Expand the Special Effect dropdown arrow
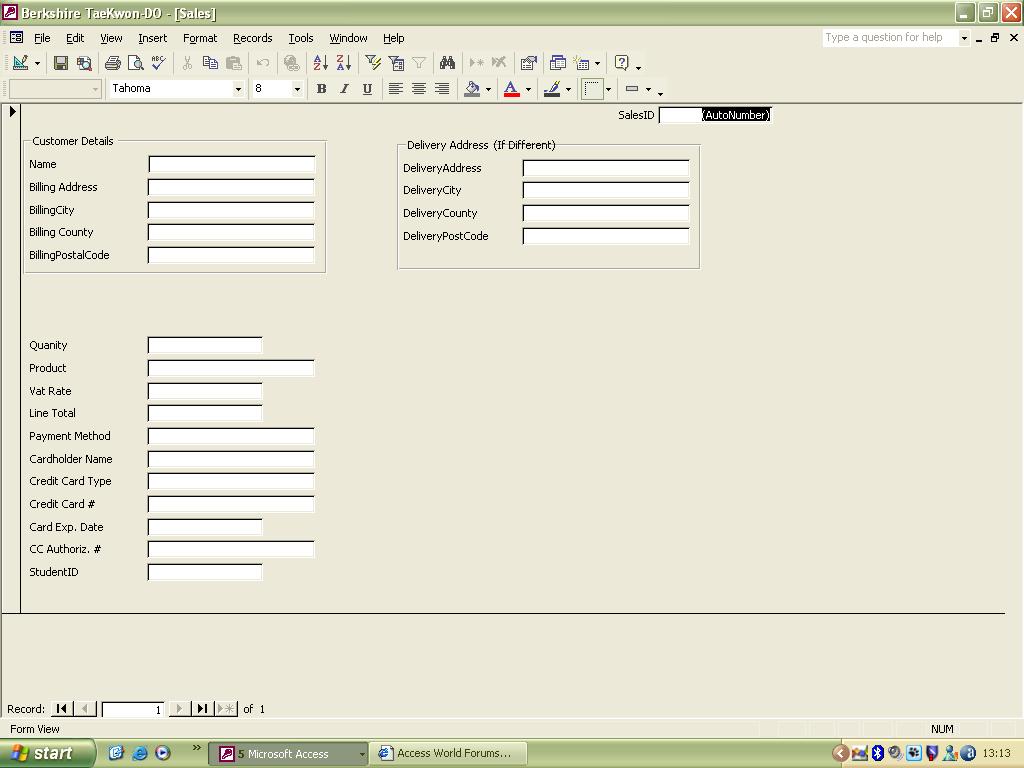The width and height of the screenshot is (1024, 768). tap(609, 89)
